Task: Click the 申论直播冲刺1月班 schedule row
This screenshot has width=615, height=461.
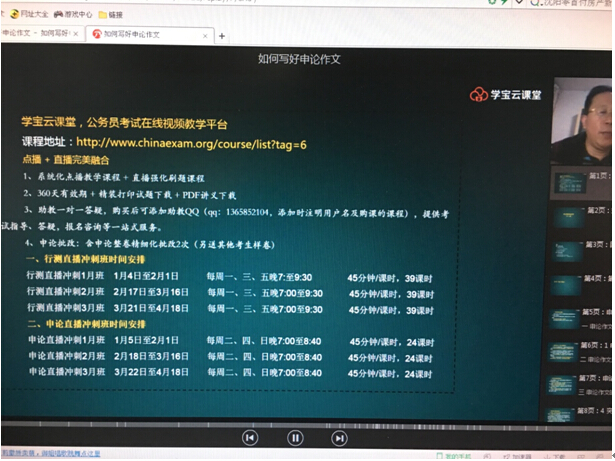Action: [231, 341]
